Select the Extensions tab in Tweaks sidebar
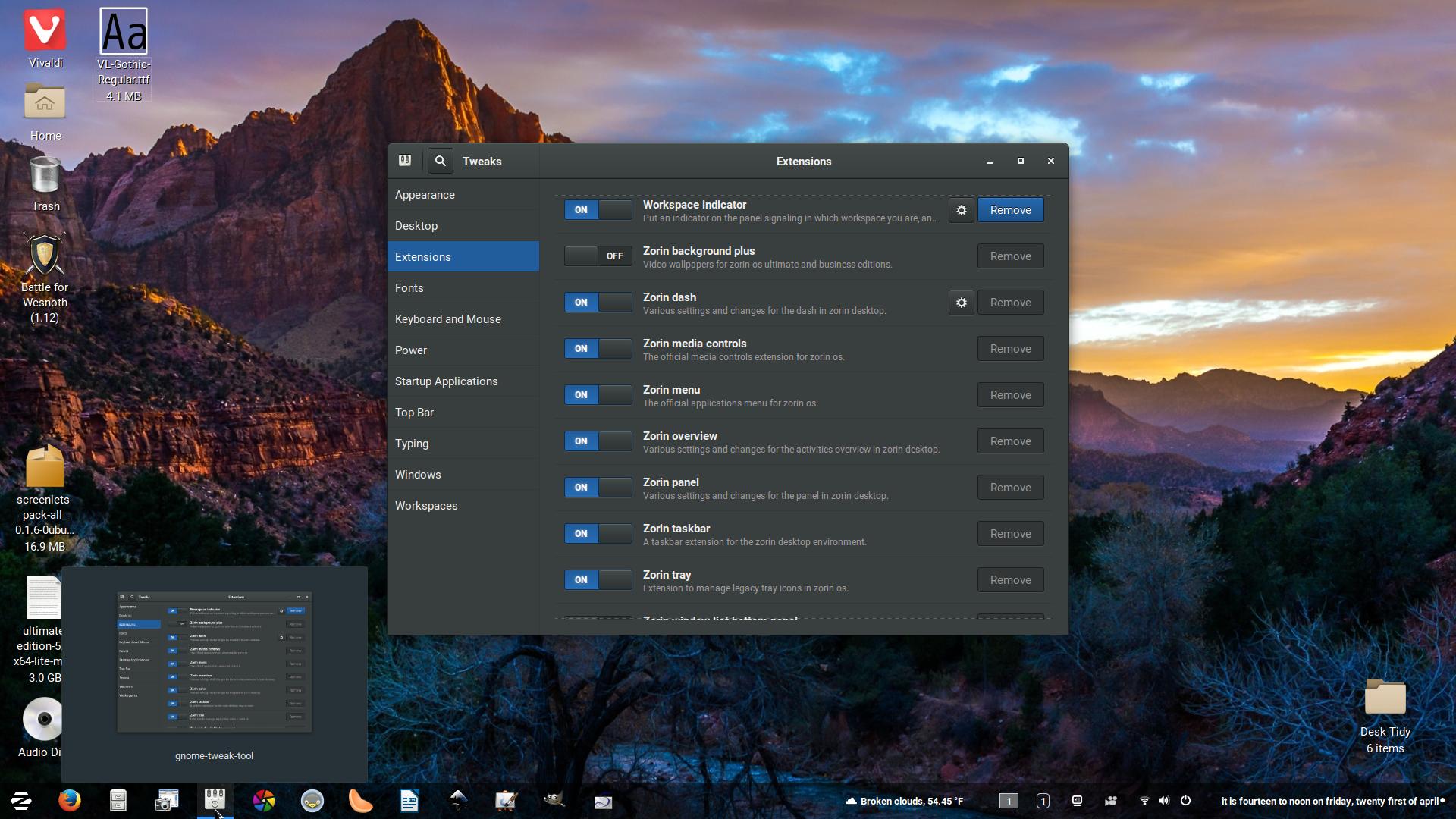 pyautogui.click(x=464, y=257)
